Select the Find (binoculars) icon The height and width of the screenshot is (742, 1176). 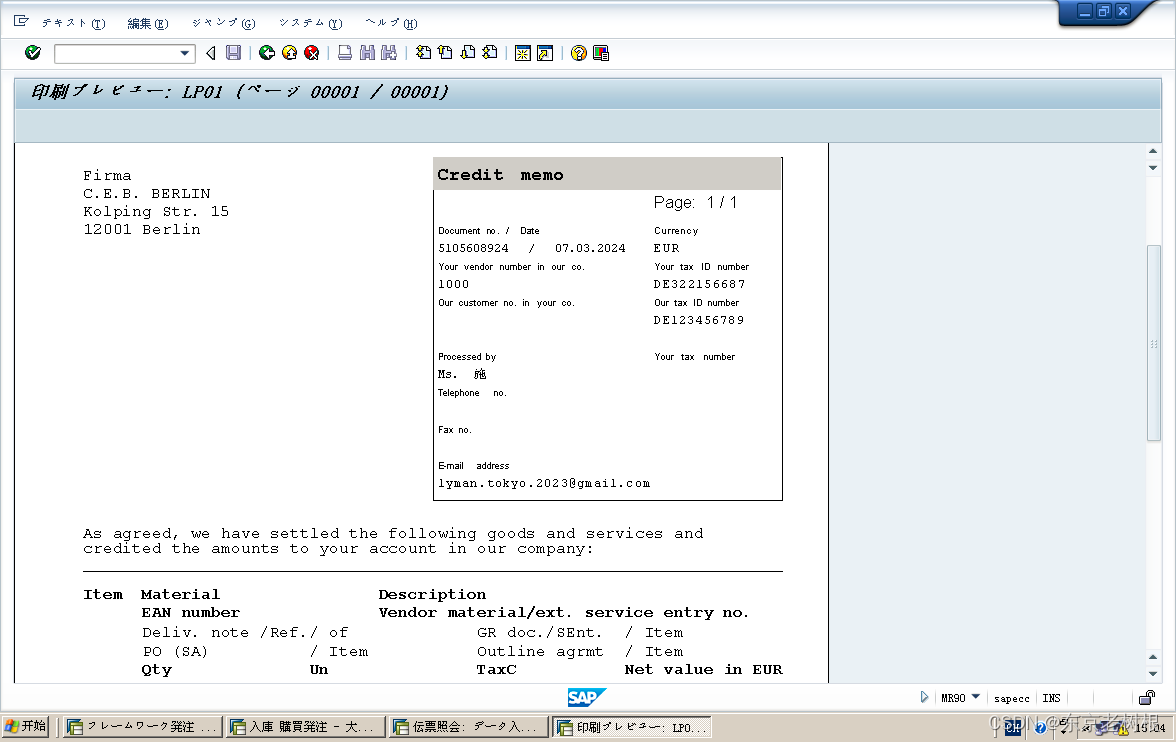(367, 53)
